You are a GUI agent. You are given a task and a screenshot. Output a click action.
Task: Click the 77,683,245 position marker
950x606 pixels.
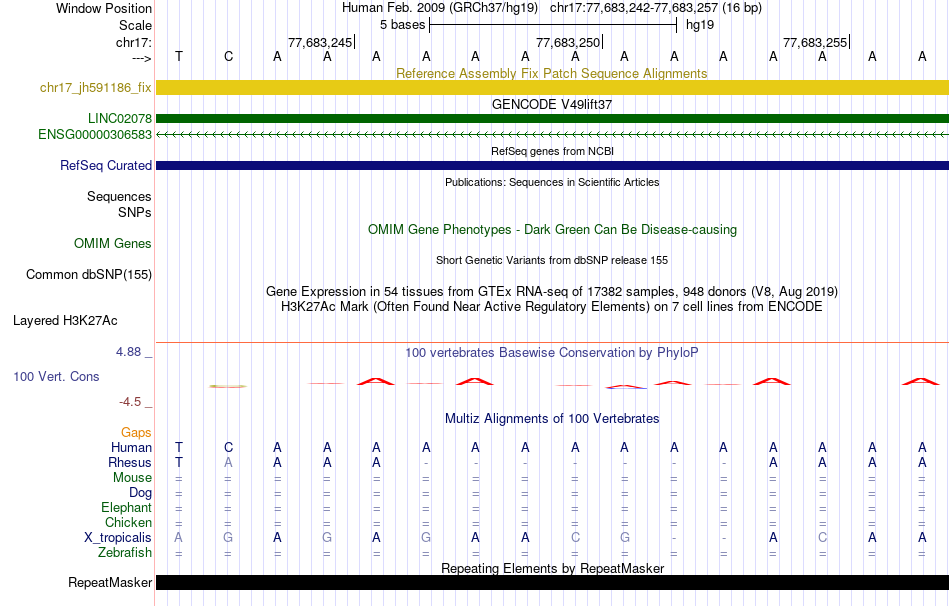pyautogui.click(x=320, y=42)
